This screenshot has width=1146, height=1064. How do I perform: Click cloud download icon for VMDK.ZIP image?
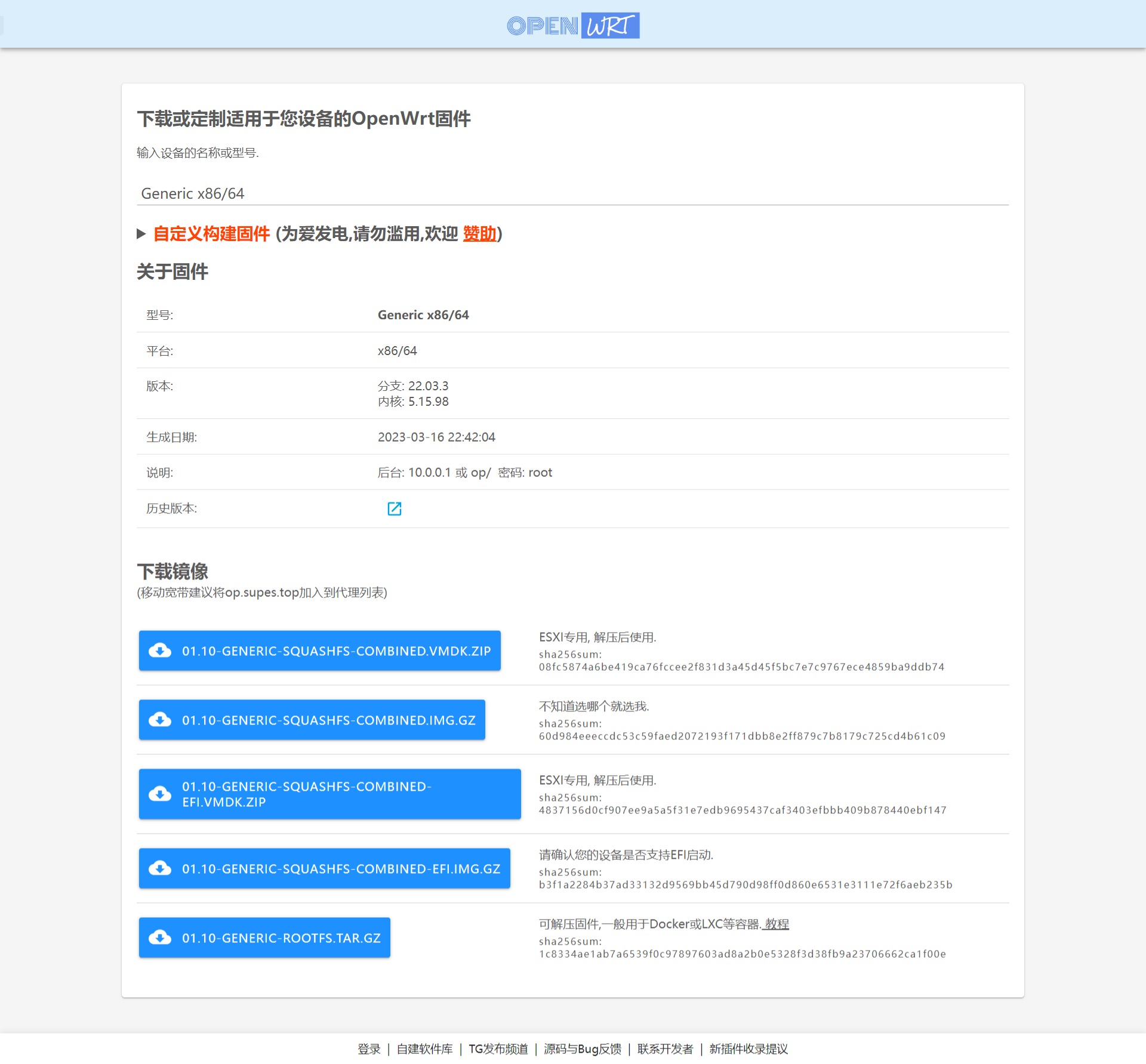coord(160,650)
